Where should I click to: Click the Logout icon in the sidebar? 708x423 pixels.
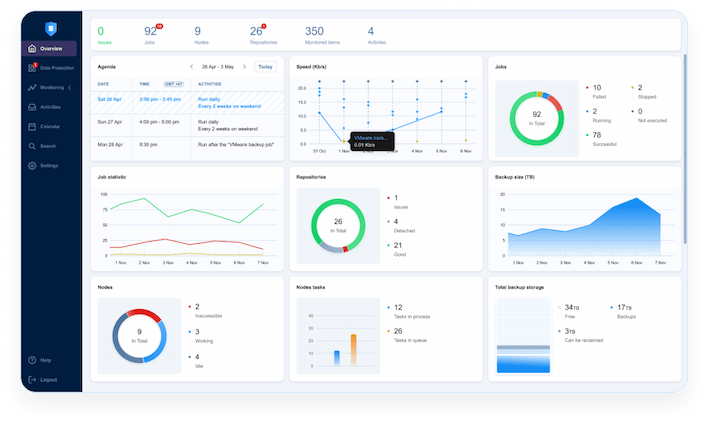coord(32,380)
